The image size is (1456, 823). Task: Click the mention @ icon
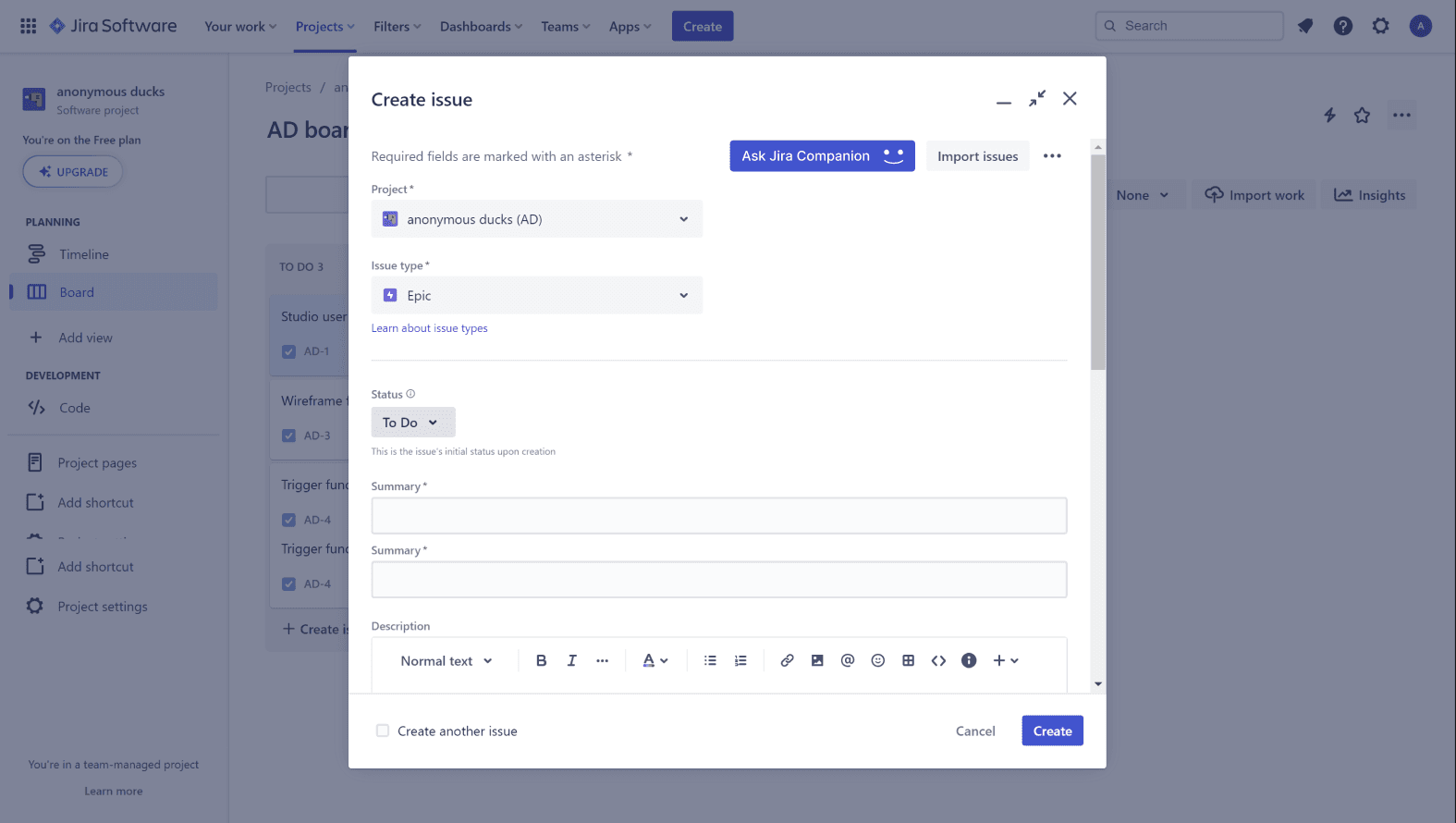click(x=848, y=660)
